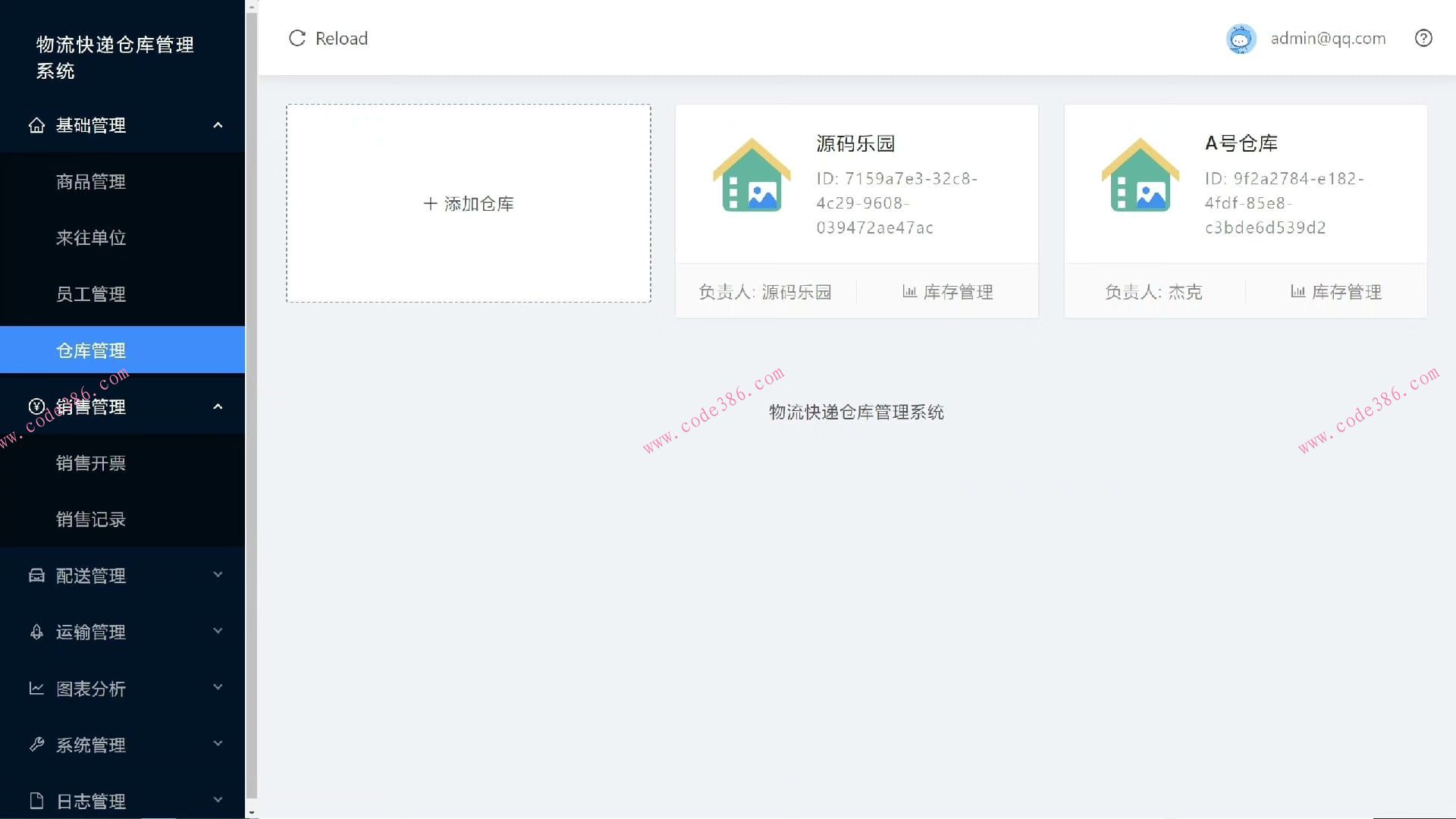Click the Reload refresh icon
Screen dimensions: 1456x819
pos(297,38)
